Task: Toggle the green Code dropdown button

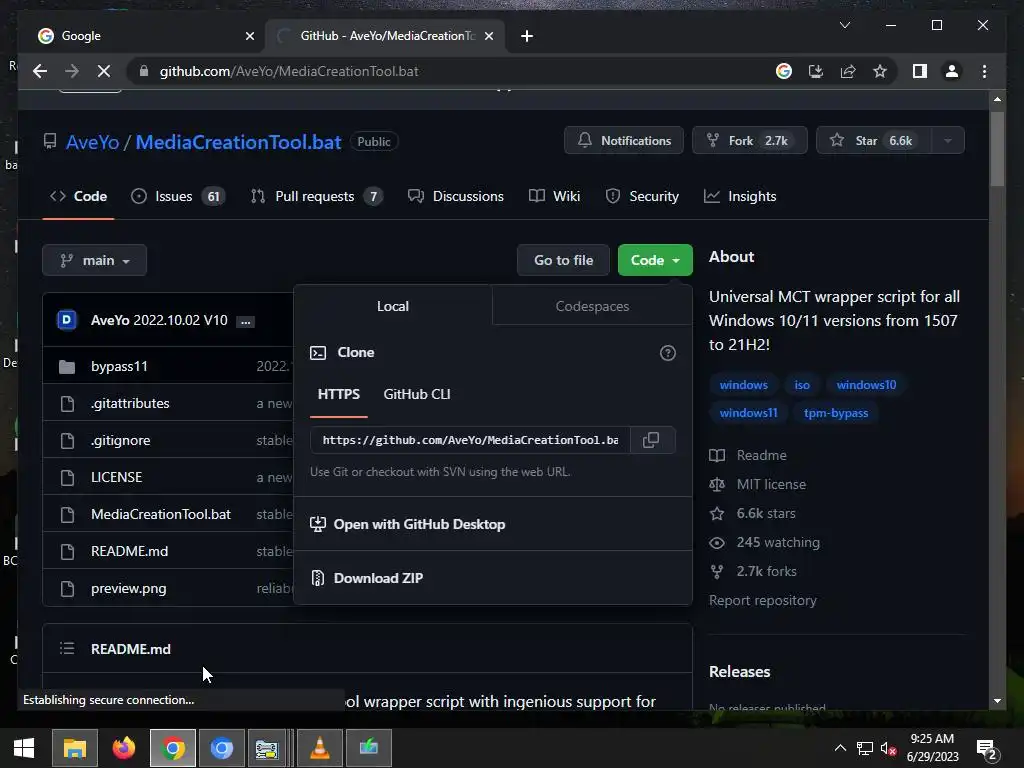Action: click(x=655, y=261)
